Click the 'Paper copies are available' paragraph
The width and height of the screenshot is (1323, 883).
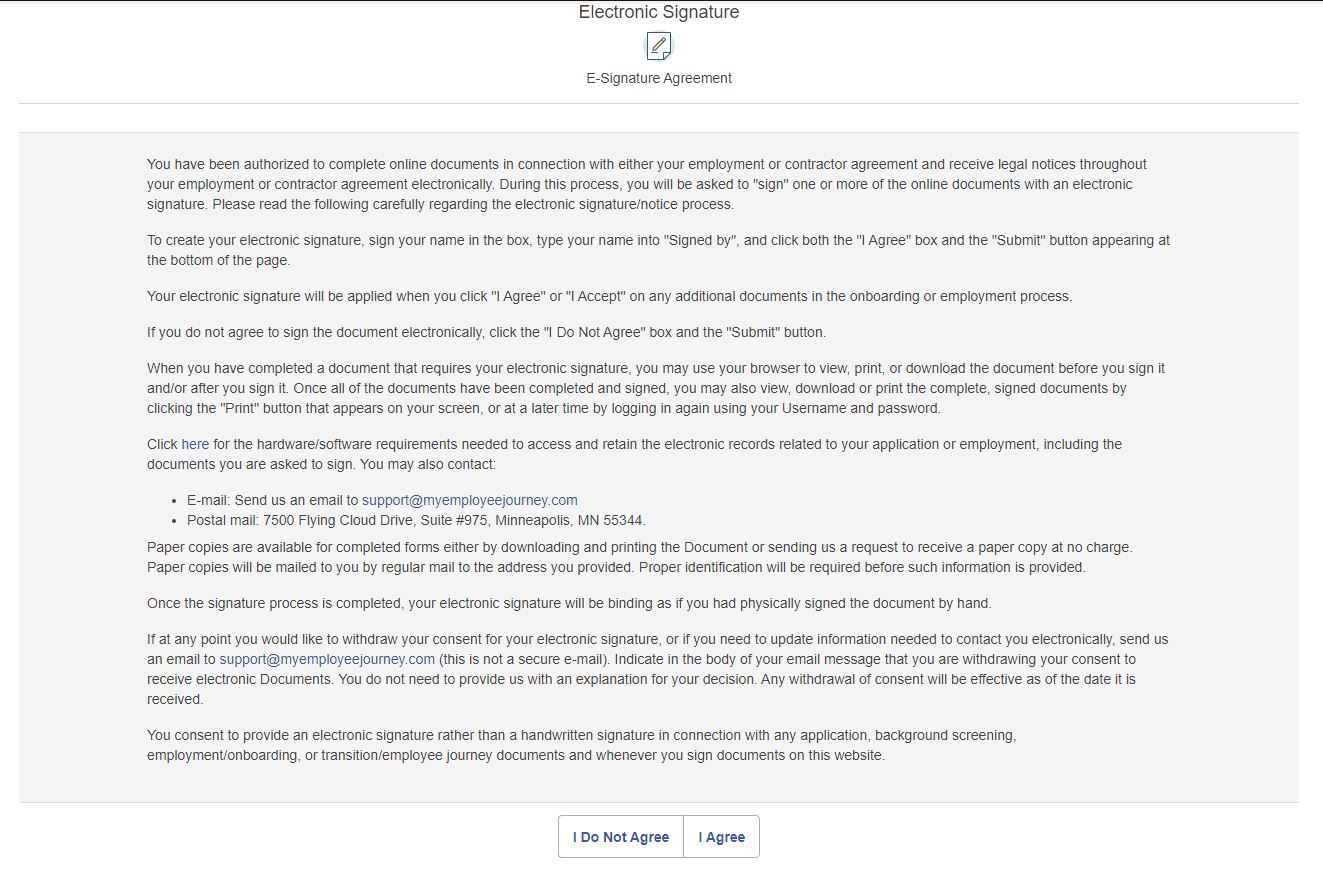click(x=639, y=557)
